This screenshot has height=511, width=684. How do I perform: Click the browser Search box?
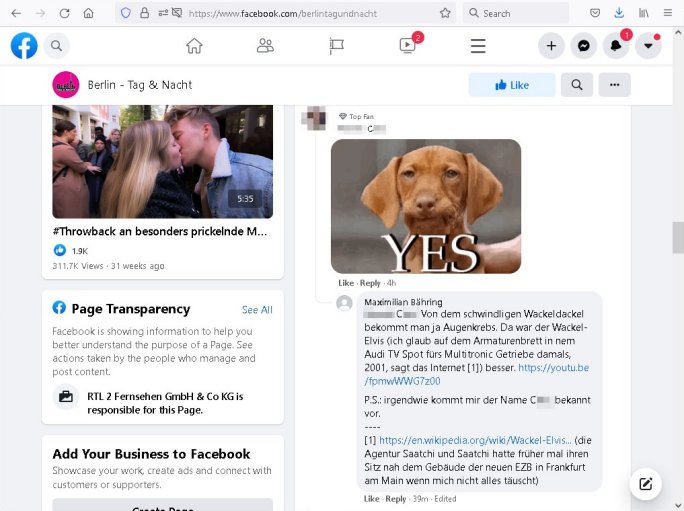tap(515, 13)
